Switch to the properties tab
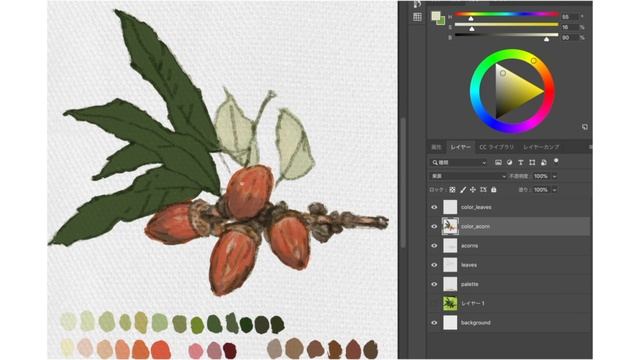 436,147
